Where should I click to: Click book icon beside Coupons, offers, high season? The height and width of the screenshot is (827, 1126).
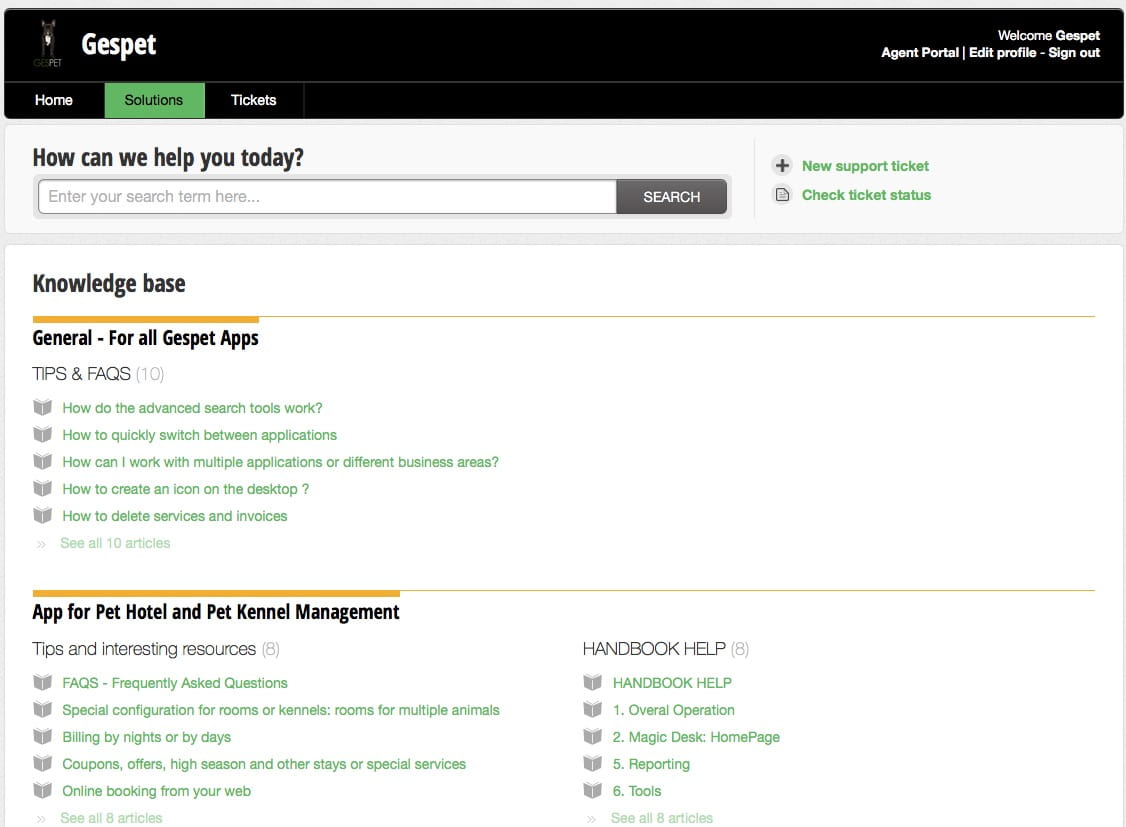(43, 764)
